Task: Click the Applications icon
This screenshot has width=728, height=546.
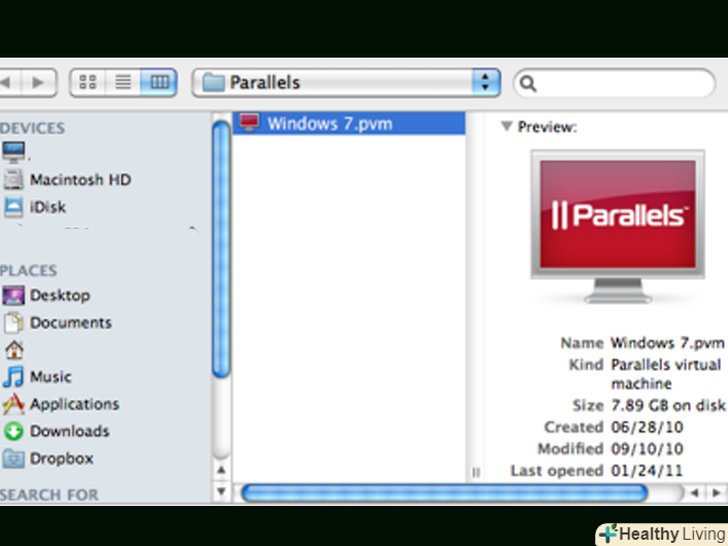Action: click(x=13, y=404)
